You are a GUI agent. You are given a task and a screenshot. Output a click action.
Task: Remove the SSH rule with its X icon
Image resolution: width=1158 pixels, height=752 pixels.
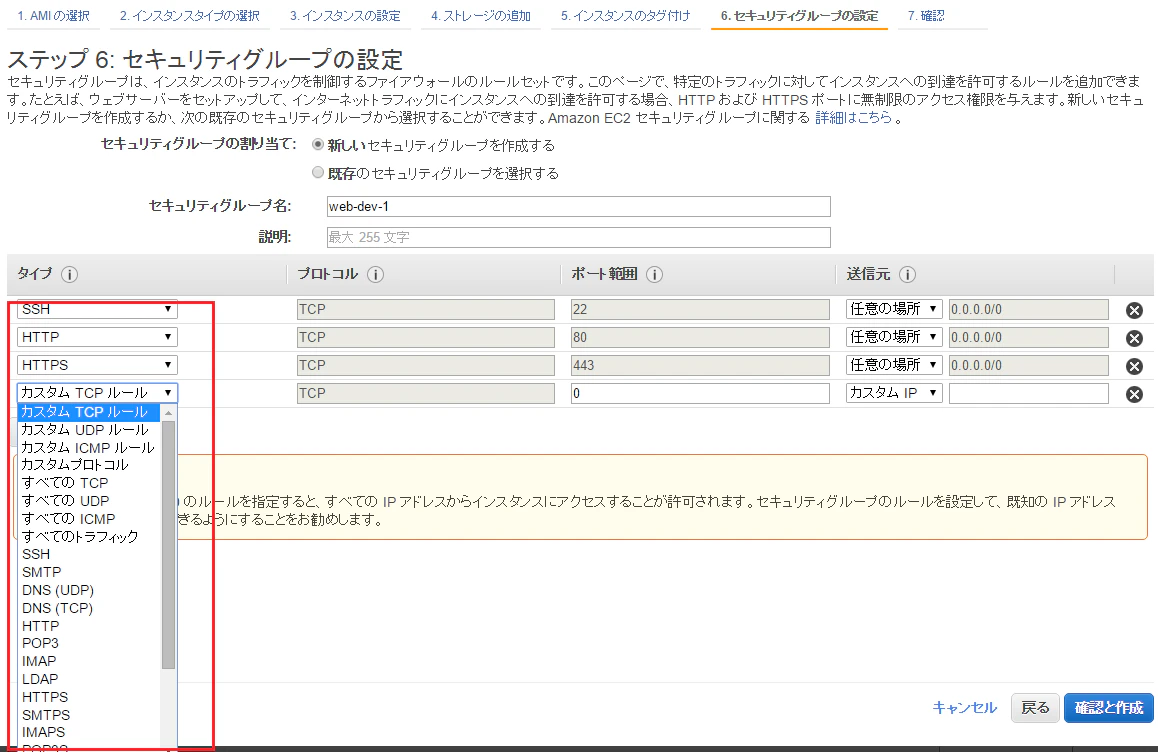[x=1134, y=310]
